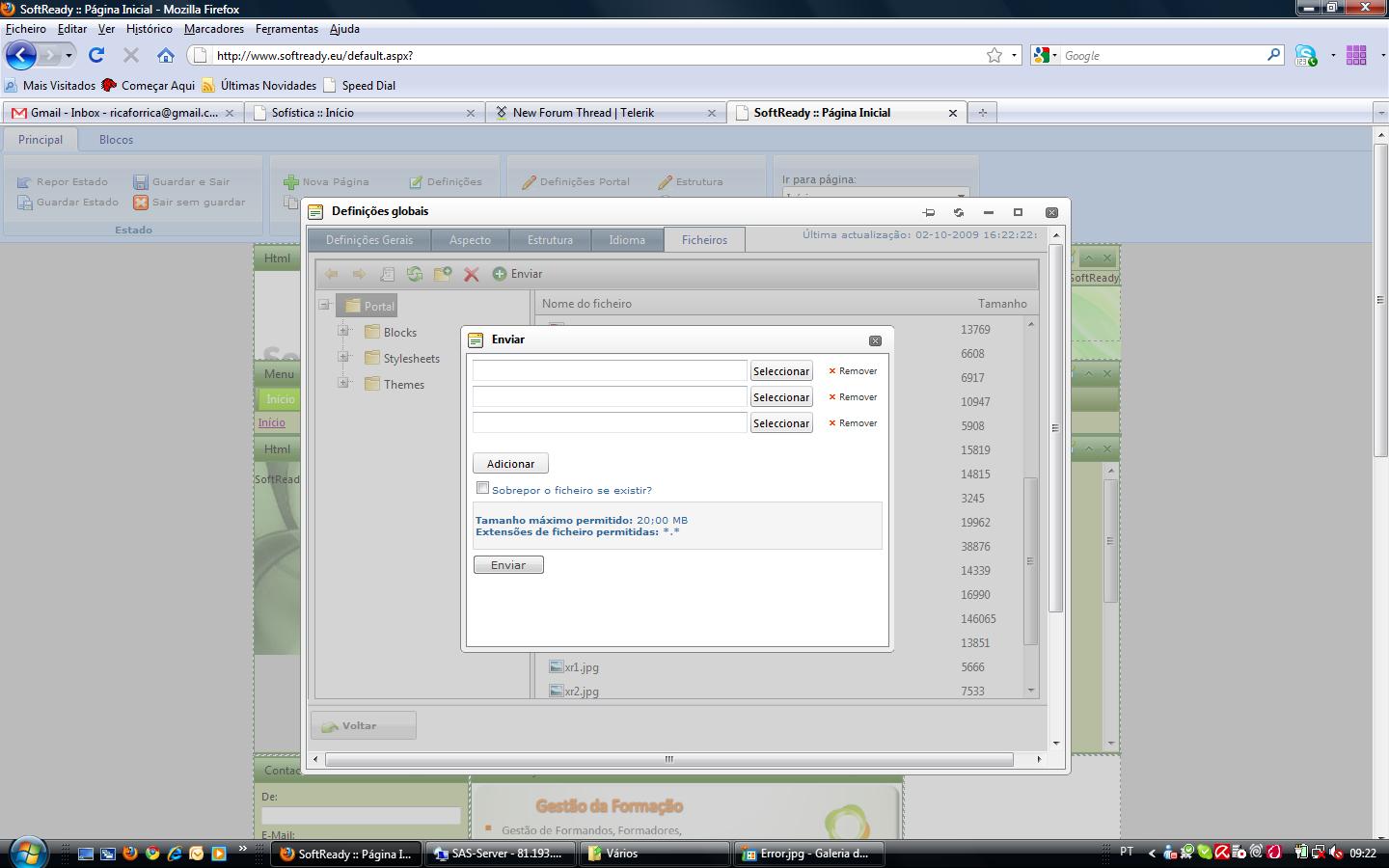Click the properties page icon in Ficheiros toolbar

point(387,274)
